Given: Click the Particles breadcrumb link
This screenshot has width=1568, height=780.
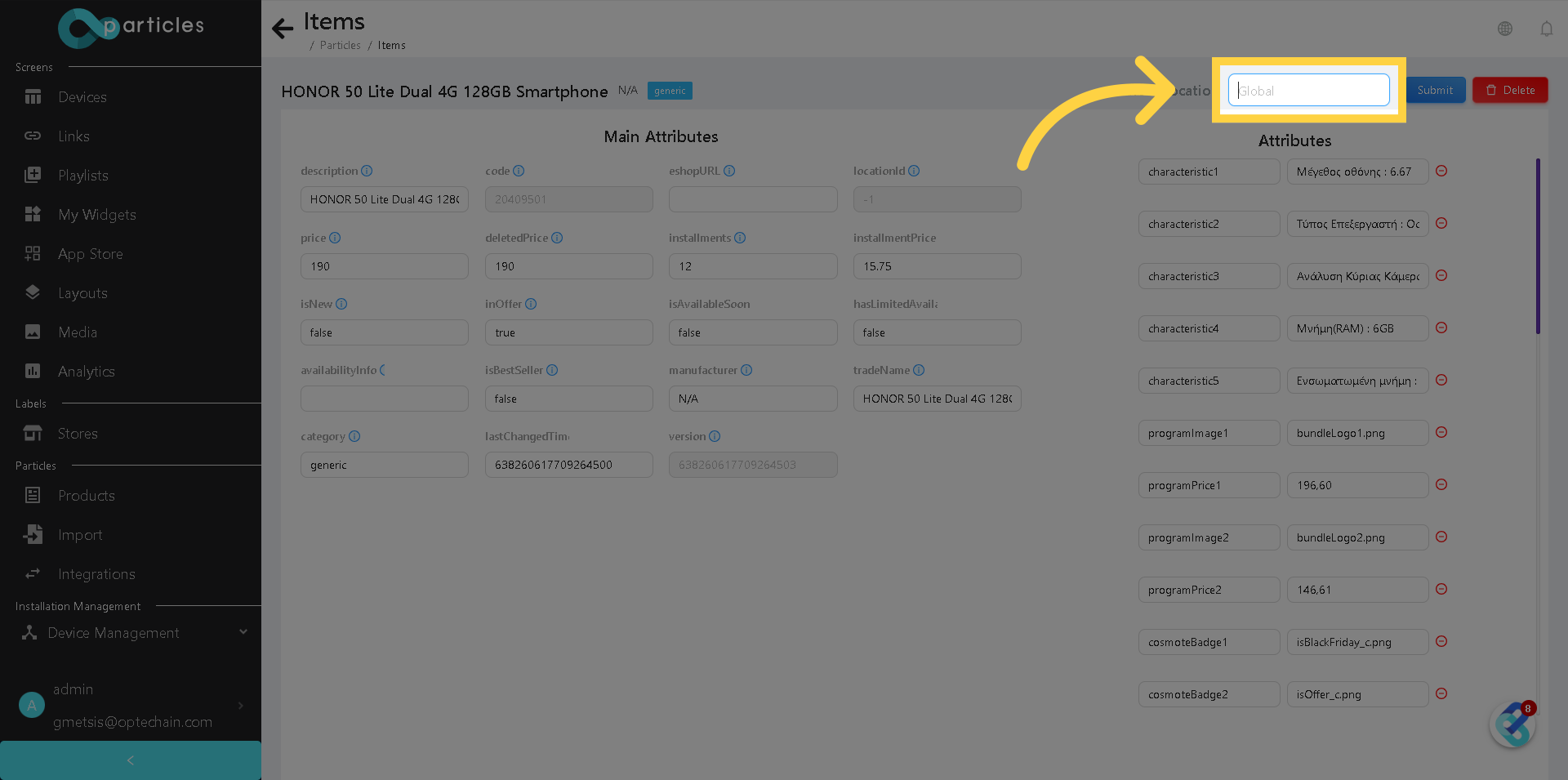Looking at the screenshot, I should pyautogui.click(x=340, y=46).
